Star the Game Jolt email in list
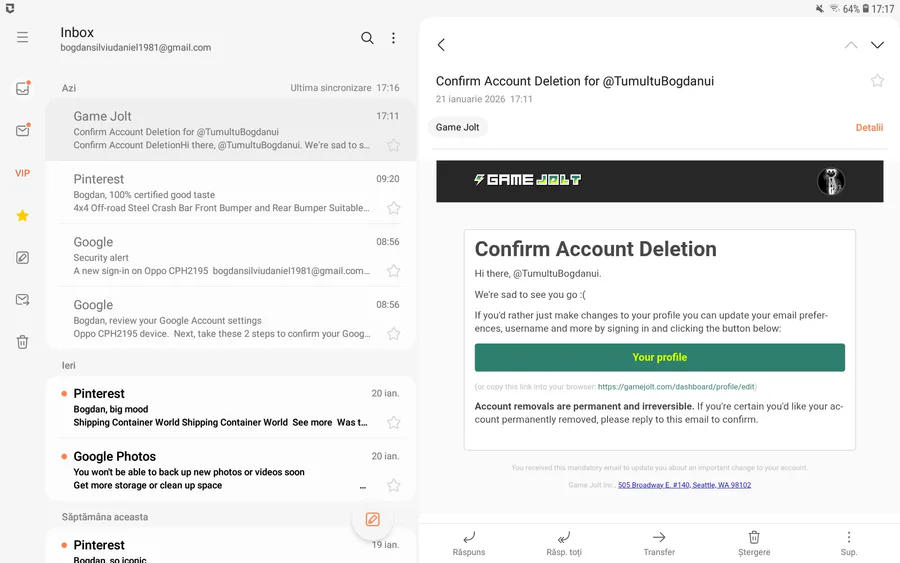Viewport: 900px width, 563px height. 393,145
